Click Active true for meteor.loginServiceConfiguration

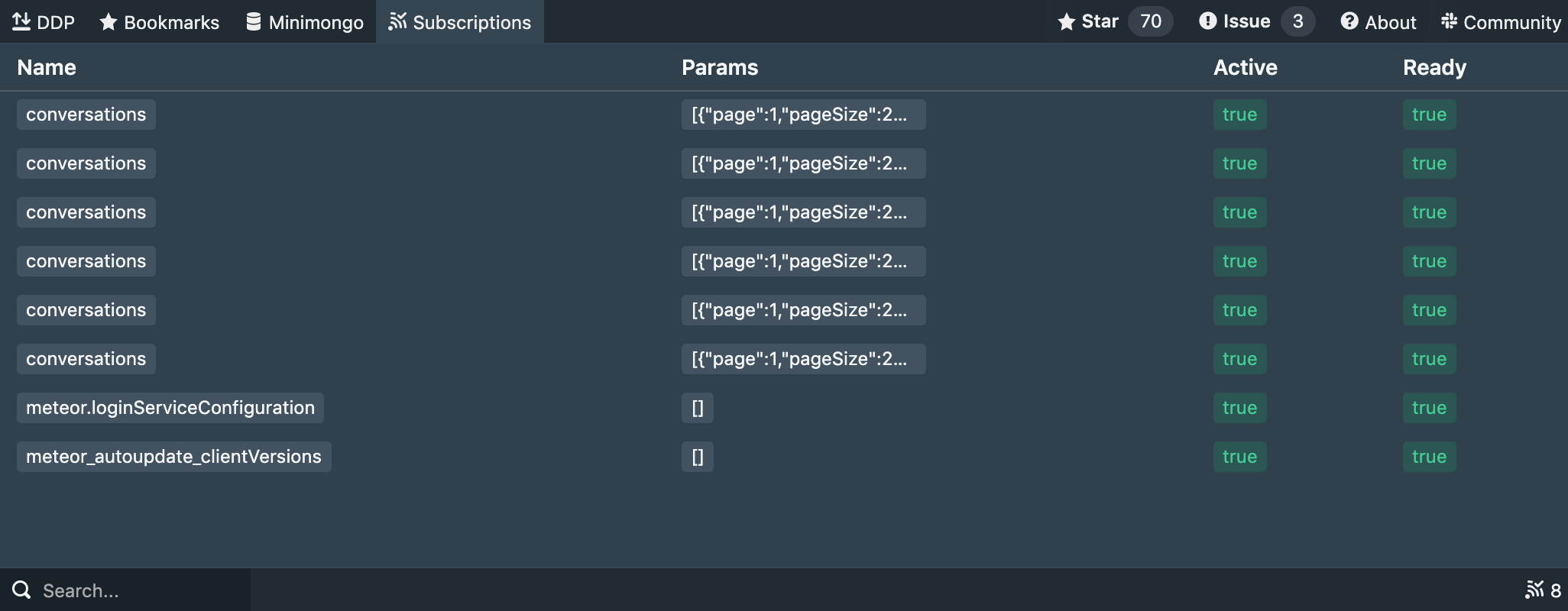(x=1240, y=408)
